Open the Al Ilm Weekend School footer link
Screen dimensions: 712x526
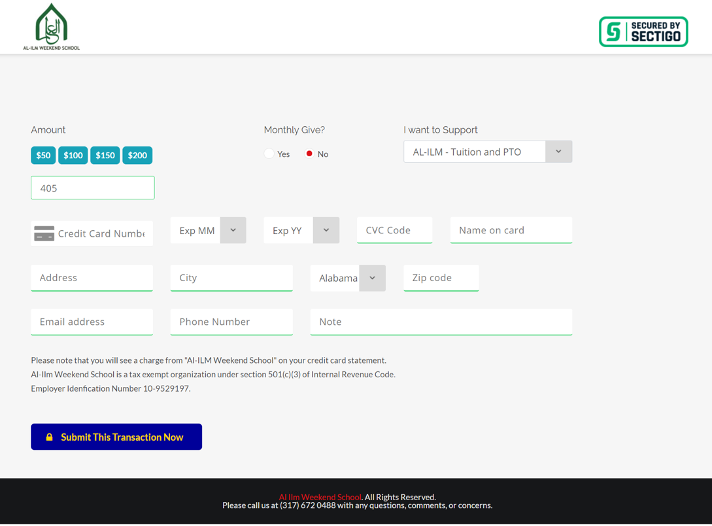point(320,497)
